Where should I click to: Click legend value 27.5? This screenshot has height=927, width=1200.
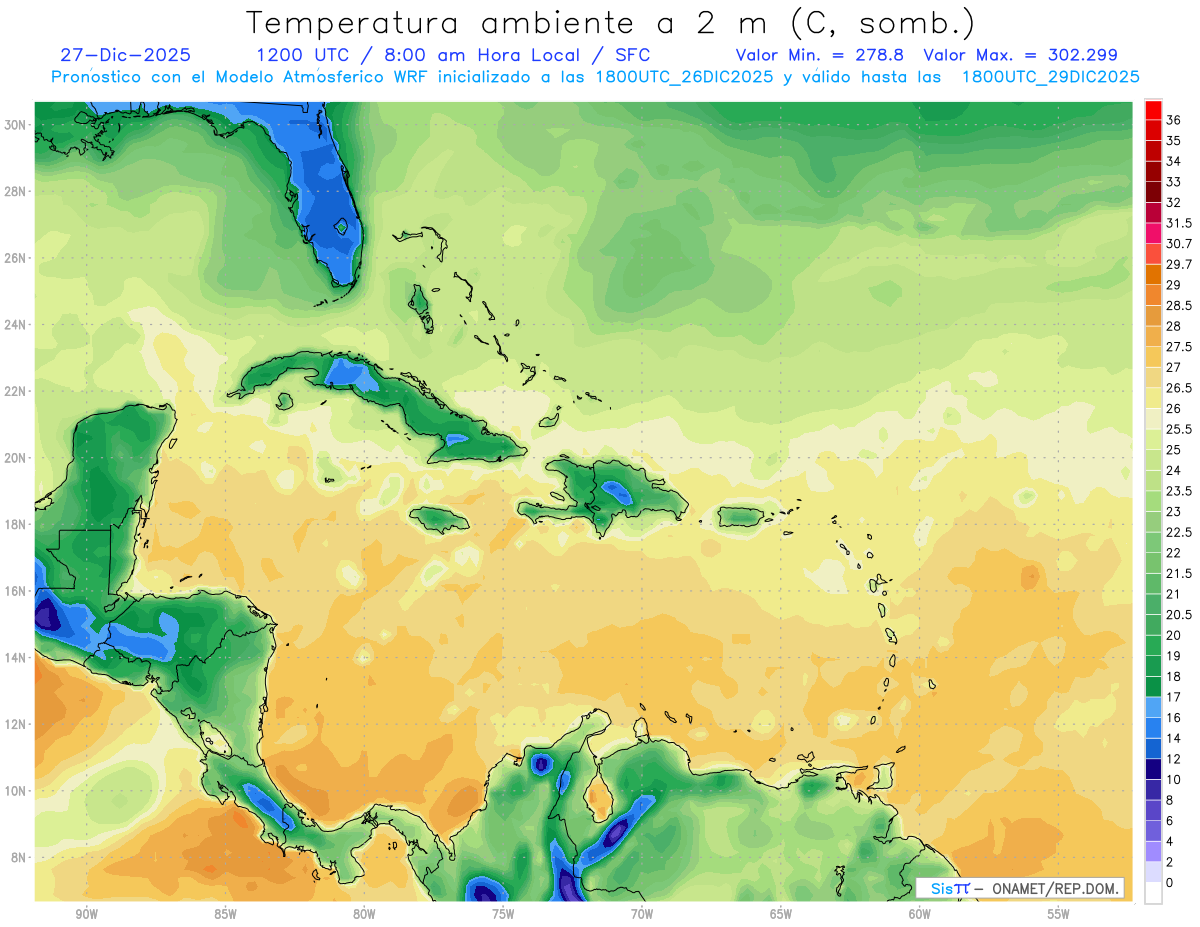(x=1178, y=347)
